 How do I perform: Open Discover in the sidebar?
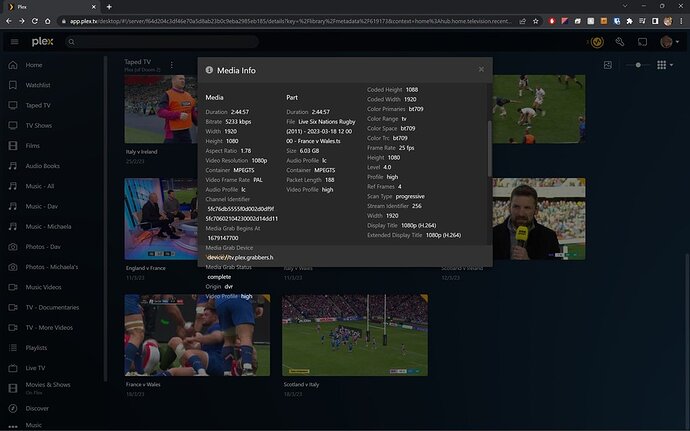click(37, 409)
